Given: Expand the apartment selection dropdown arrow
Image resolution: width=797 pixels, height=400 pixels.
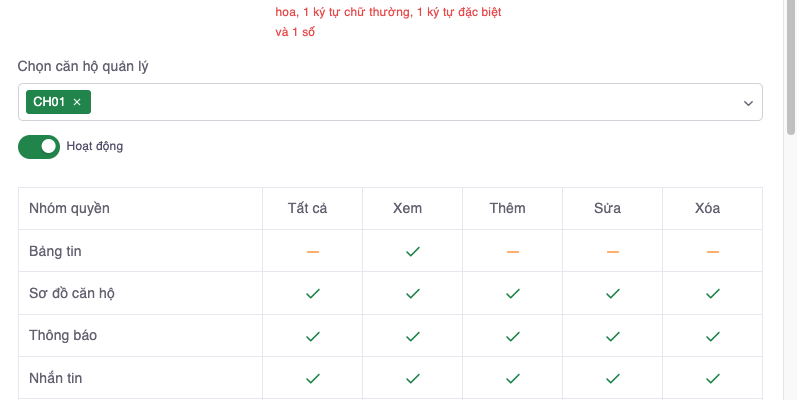Looking at the screenshot, I should tap(747, 103).
